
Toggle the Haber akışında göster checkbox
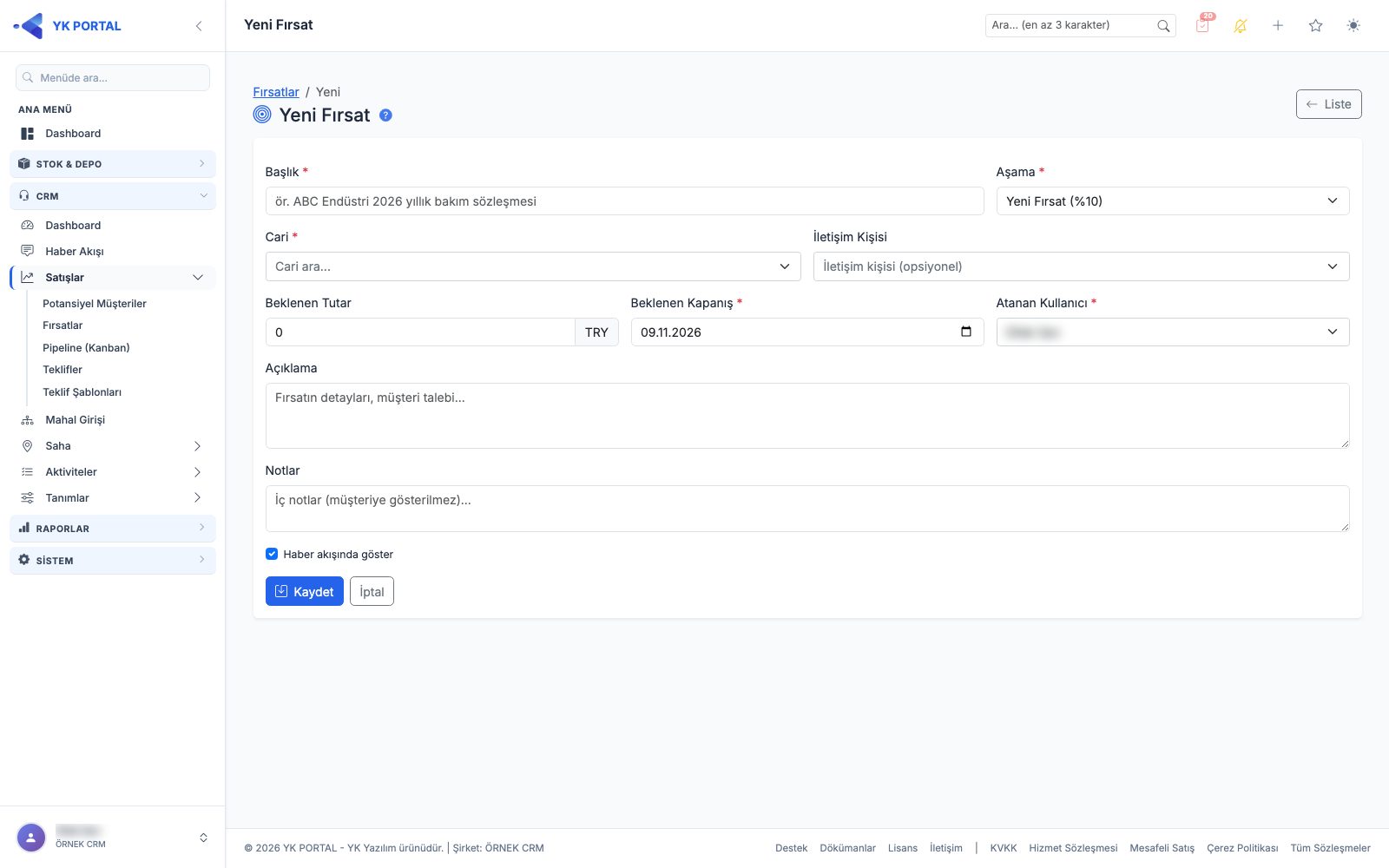pyautogui.click(x=272, y=554)
